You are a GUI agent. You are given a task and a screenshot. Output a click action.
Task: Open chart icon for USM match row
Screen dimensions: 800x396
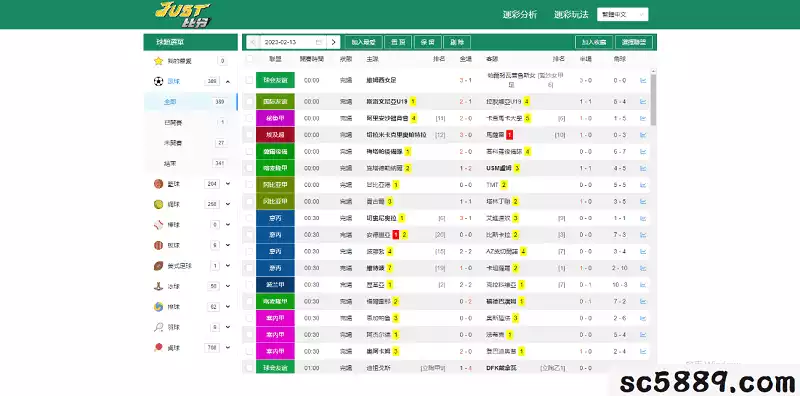pyautogui.click(x=643, y=168)
